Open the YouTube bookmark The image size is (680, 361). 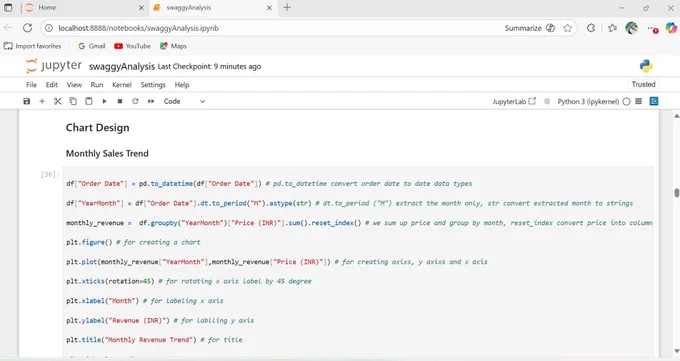point(132,46)
